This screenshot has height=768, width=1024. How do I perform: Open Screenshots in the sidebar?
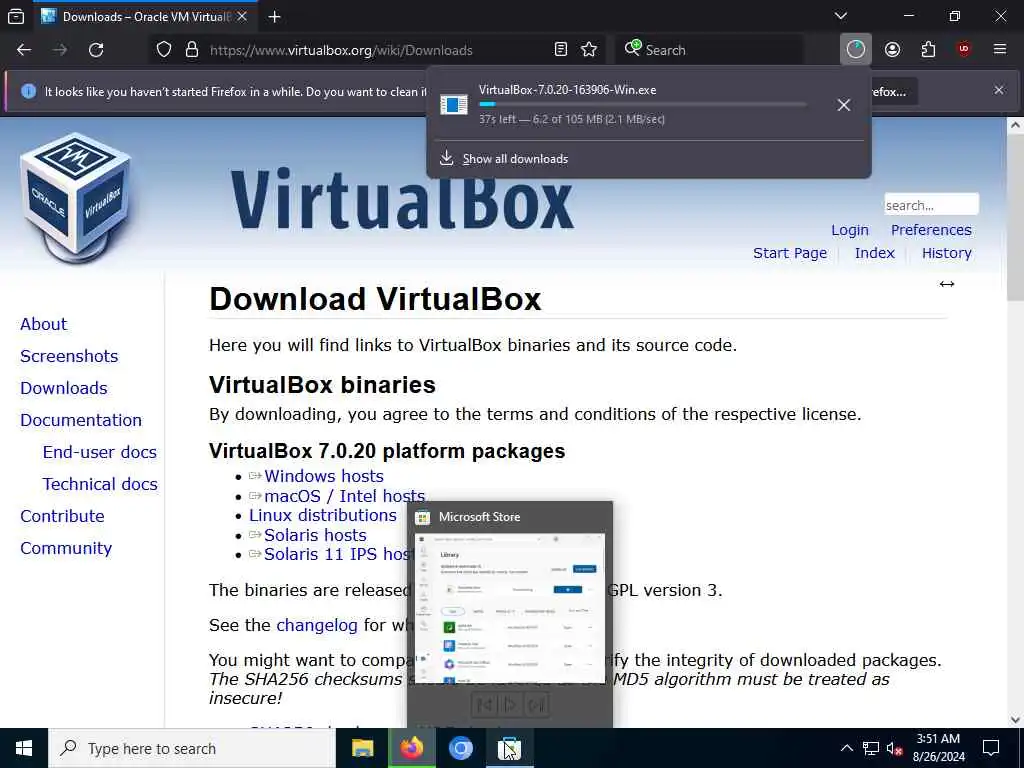69,356
